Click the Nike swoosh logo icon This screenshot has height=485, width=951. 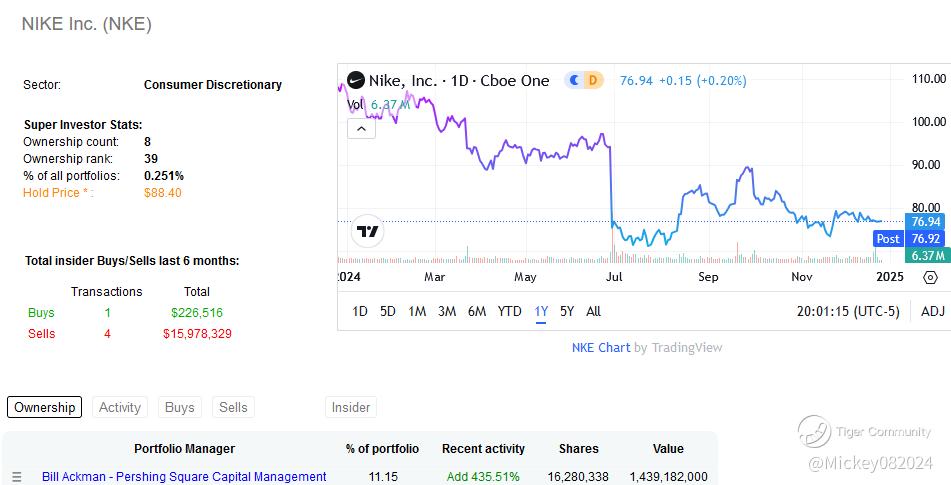pos(355,80)
